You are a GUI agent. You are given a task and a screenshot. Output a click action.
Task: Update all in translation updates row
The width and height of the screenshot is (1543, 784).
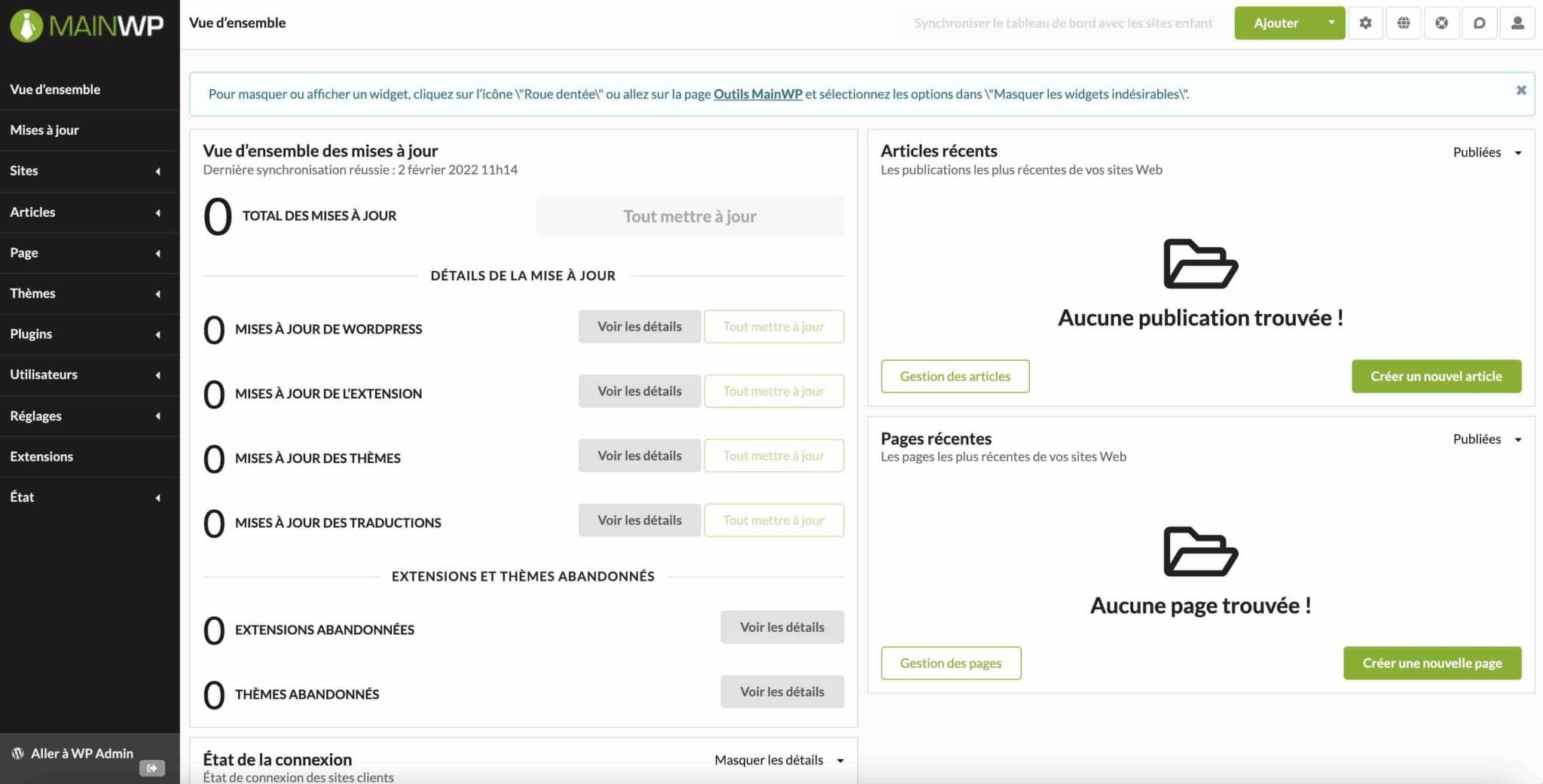(x=774, y=520)
